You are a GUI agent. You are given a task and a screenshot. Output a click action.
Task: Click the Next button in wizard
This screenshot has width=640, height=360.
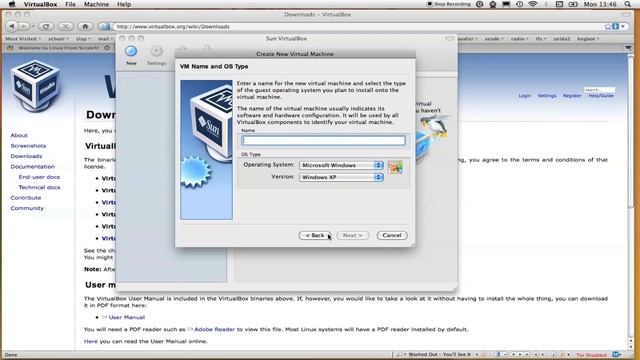click(352, 235)
